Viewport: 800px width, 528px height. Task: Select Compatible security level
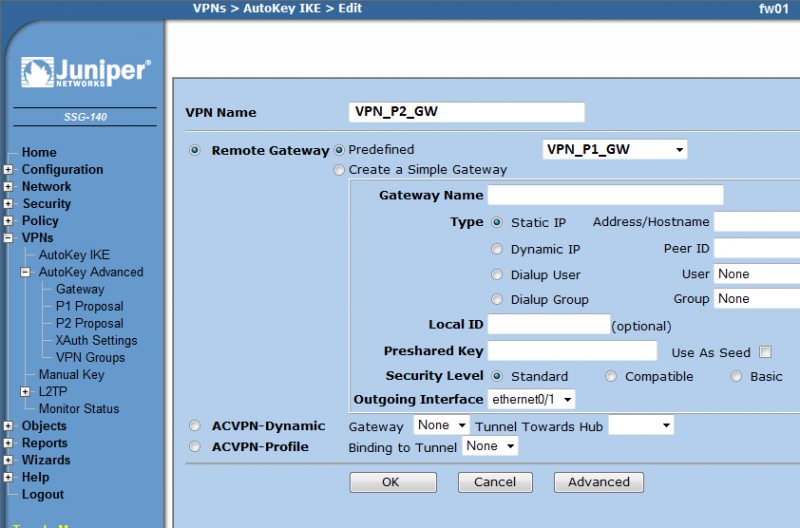click(x=611, y=376)
